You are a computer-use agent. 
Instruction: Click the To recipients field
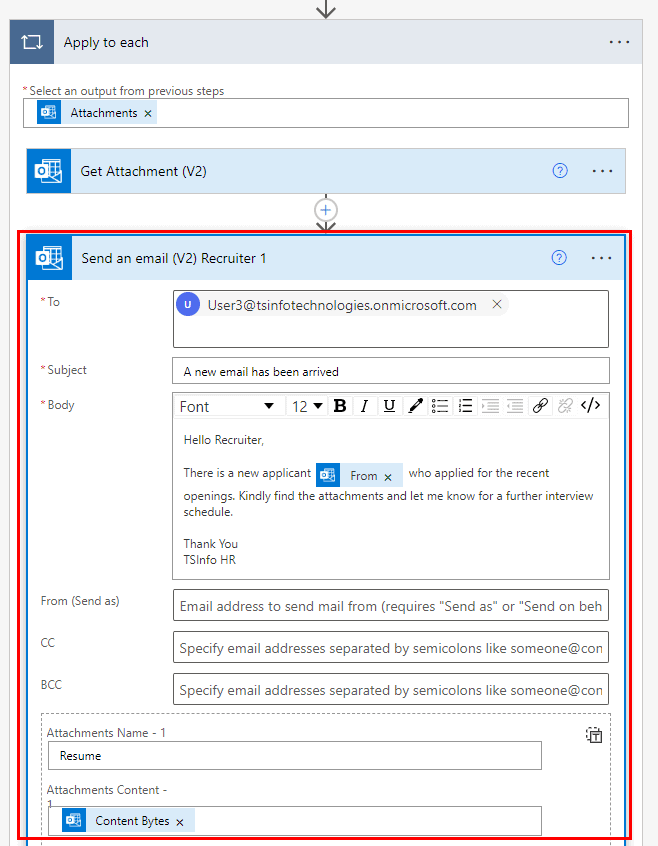(391, 319)
